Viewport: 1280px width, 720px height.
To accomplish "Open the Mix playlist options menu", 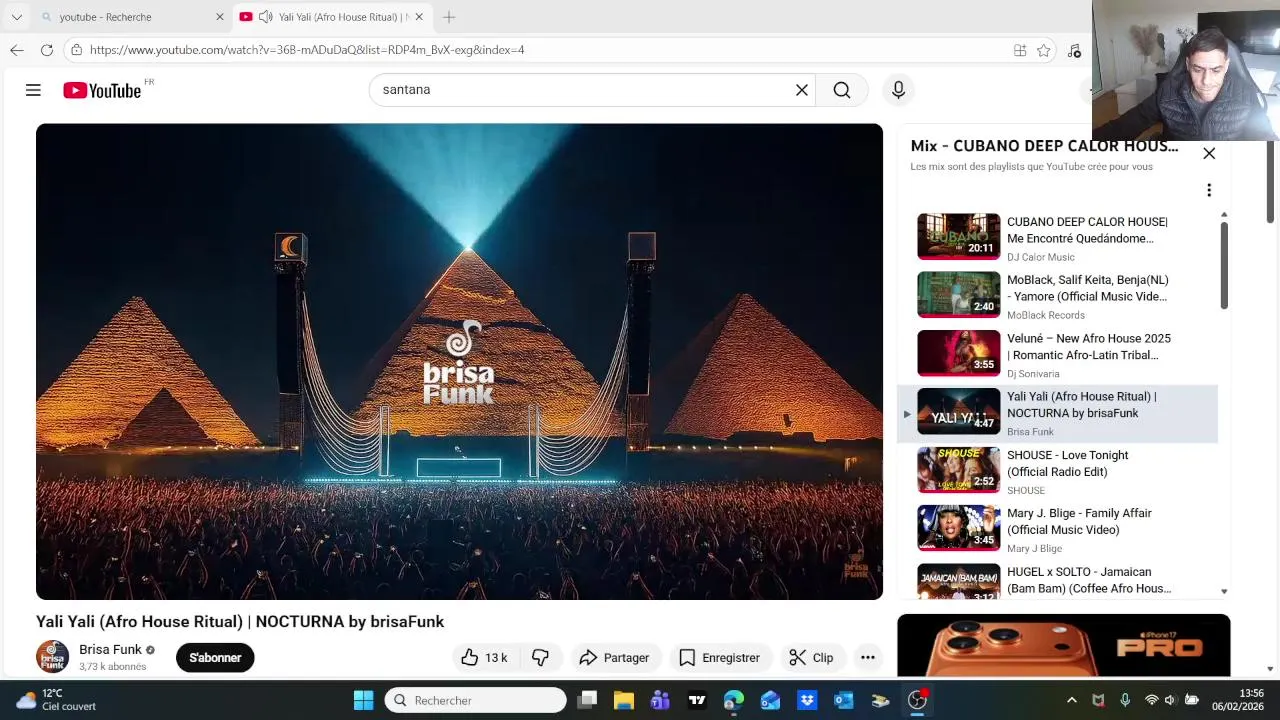I will coord(1209,190).
